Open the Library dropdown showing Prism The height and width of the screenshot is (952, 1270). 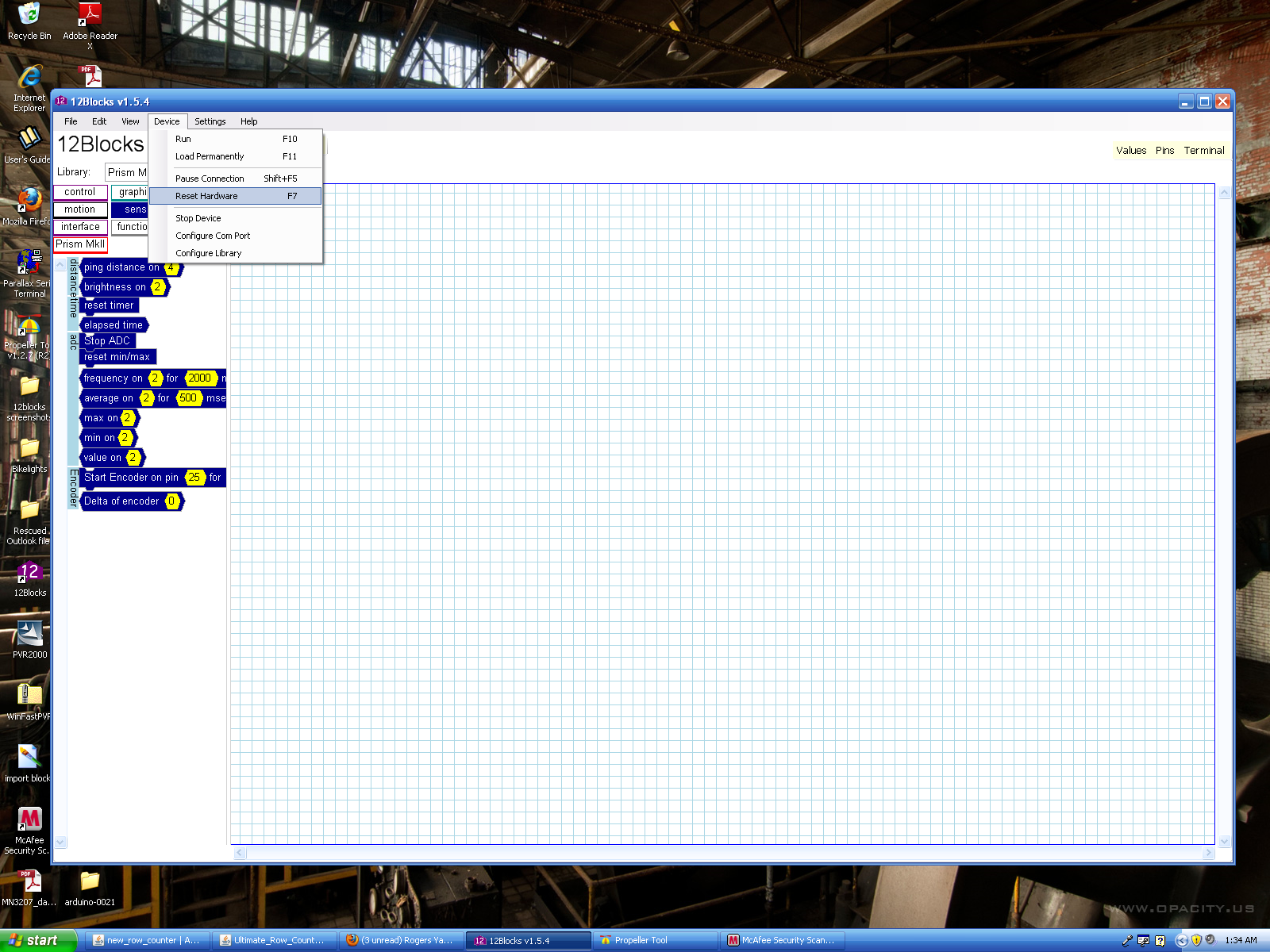[127, 172]
